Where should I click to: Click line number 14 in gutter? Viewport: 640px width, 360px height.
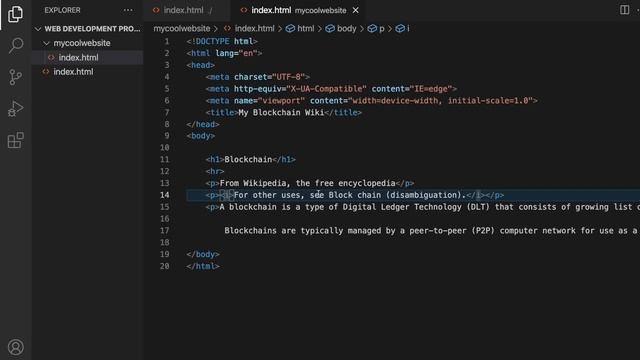tap(164, 195)
